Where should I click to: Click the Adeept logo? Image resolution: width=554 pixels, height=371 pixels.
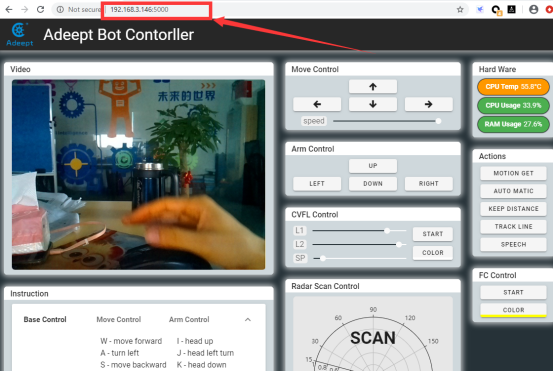coord(20,34)
